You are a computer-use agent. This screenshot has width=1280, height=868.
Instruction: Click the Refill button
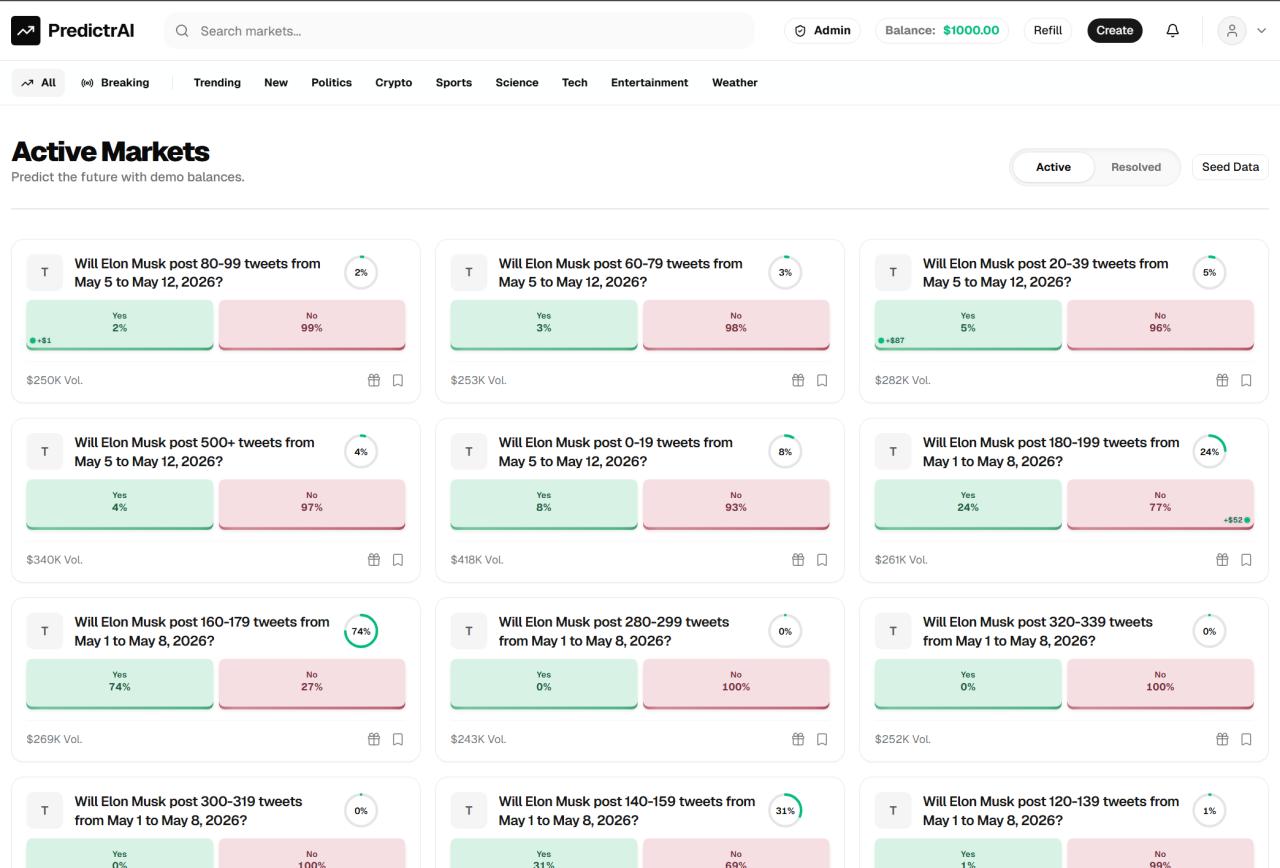pos(1048,31)
